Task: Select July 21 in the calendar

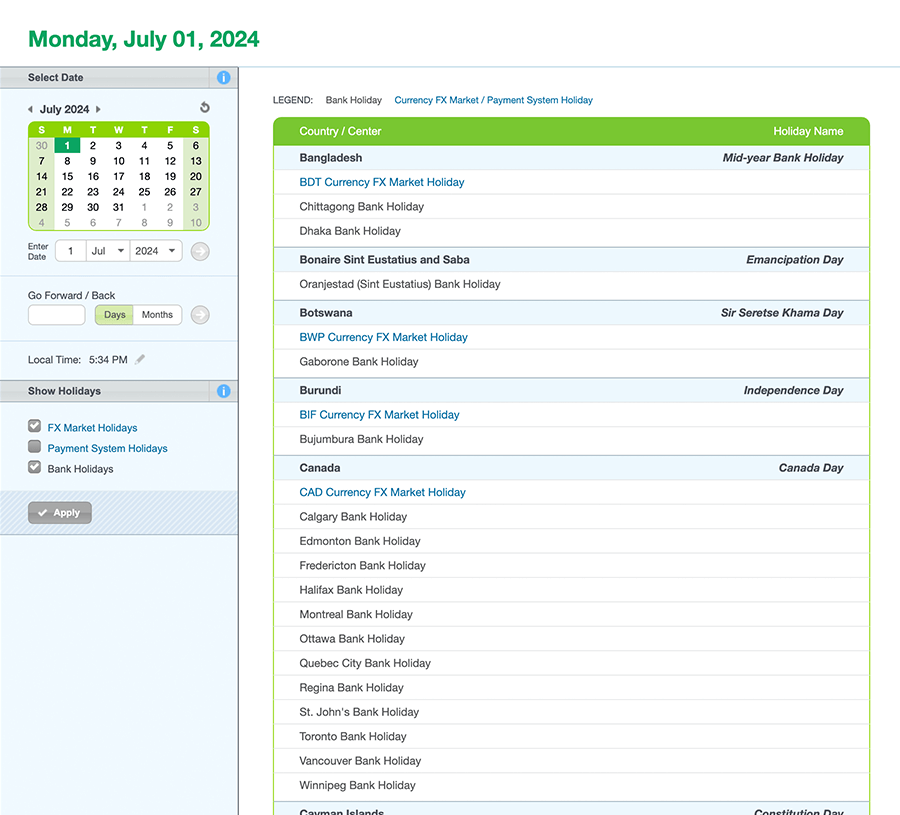Action: (x=41, y=192)
